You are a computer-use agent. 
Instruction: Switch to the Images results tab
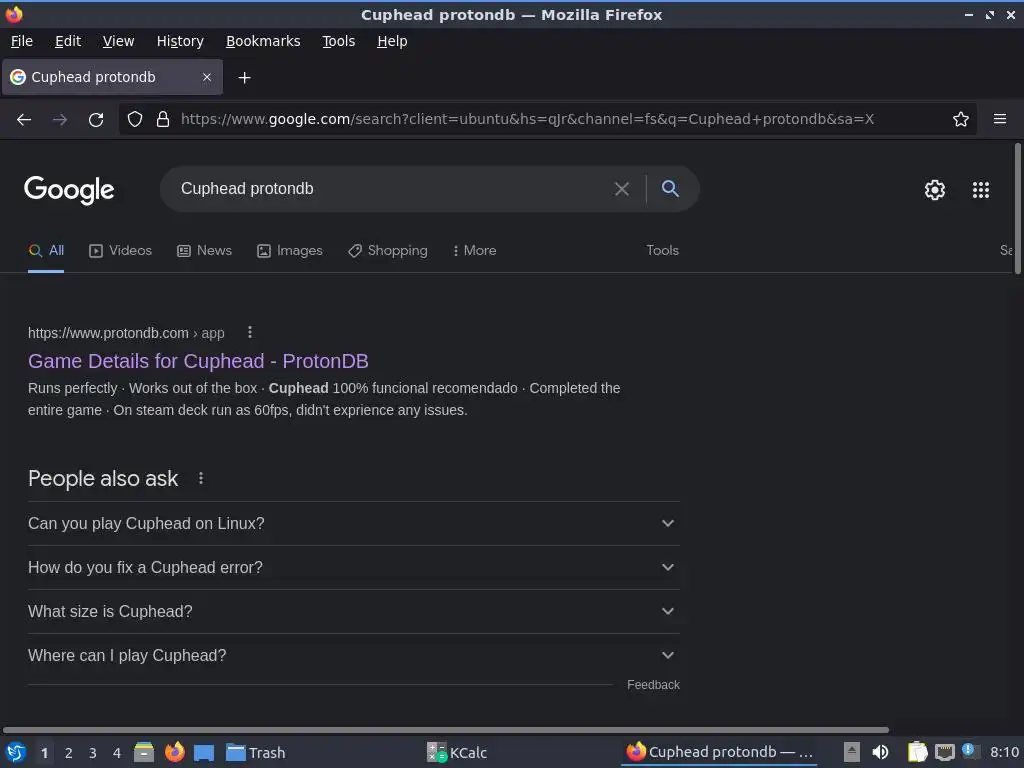(290, 251)
